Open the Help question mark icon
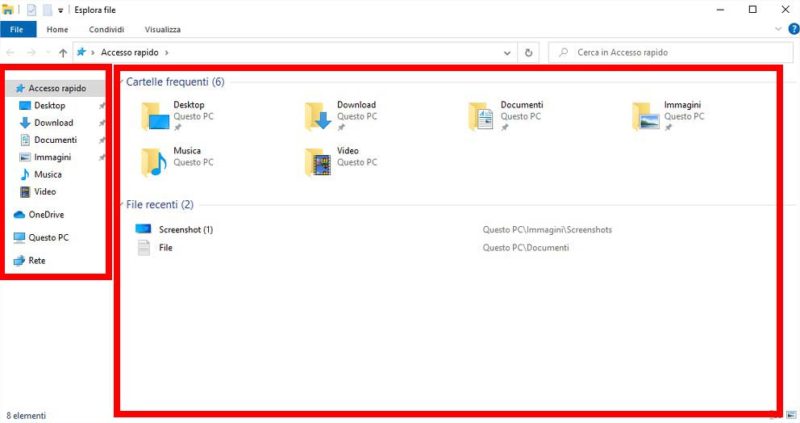 point(793,29)
